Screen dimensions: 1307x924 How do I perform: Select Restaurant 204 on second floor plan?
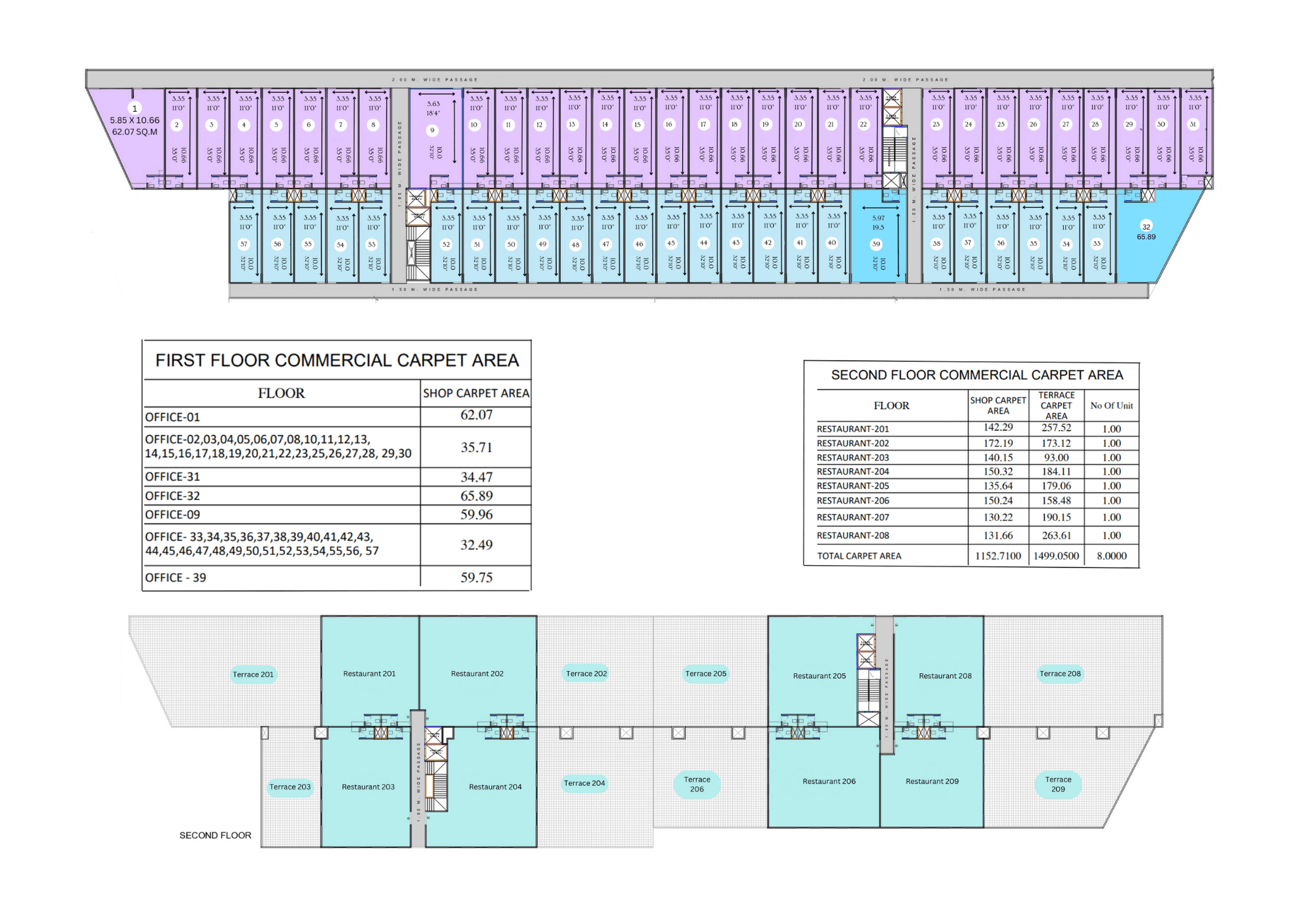tap(495, 787)
